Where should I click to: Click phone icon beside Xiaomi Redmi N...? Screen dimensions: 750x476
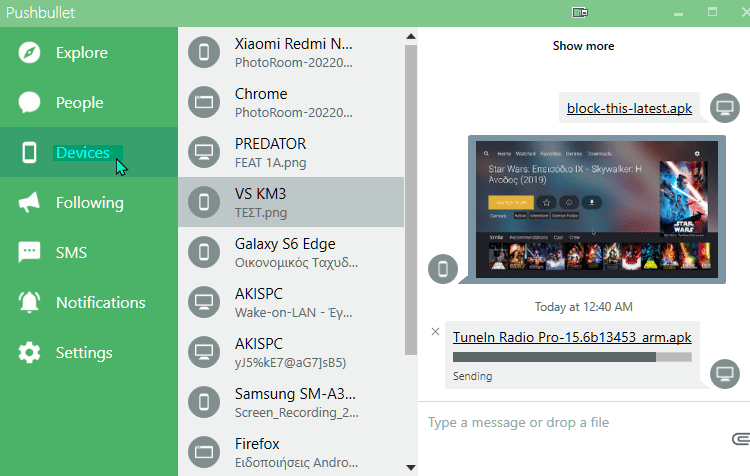[x=204, y=52]
